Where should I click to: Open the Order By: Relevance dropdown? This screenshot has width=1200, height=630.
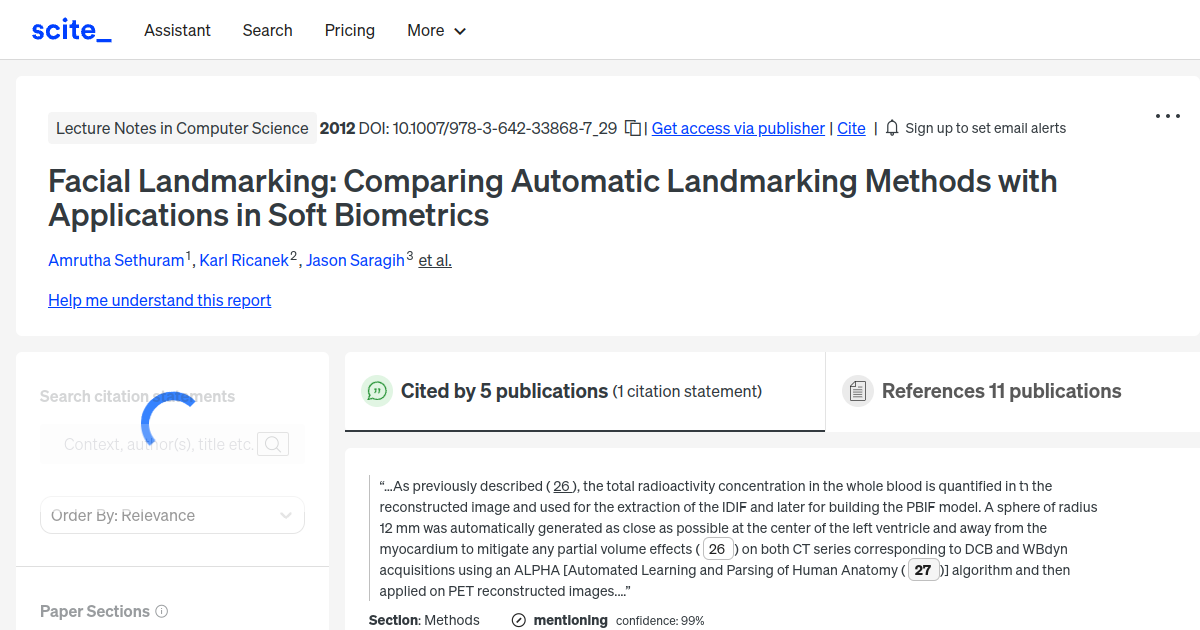tap(172, 514)
